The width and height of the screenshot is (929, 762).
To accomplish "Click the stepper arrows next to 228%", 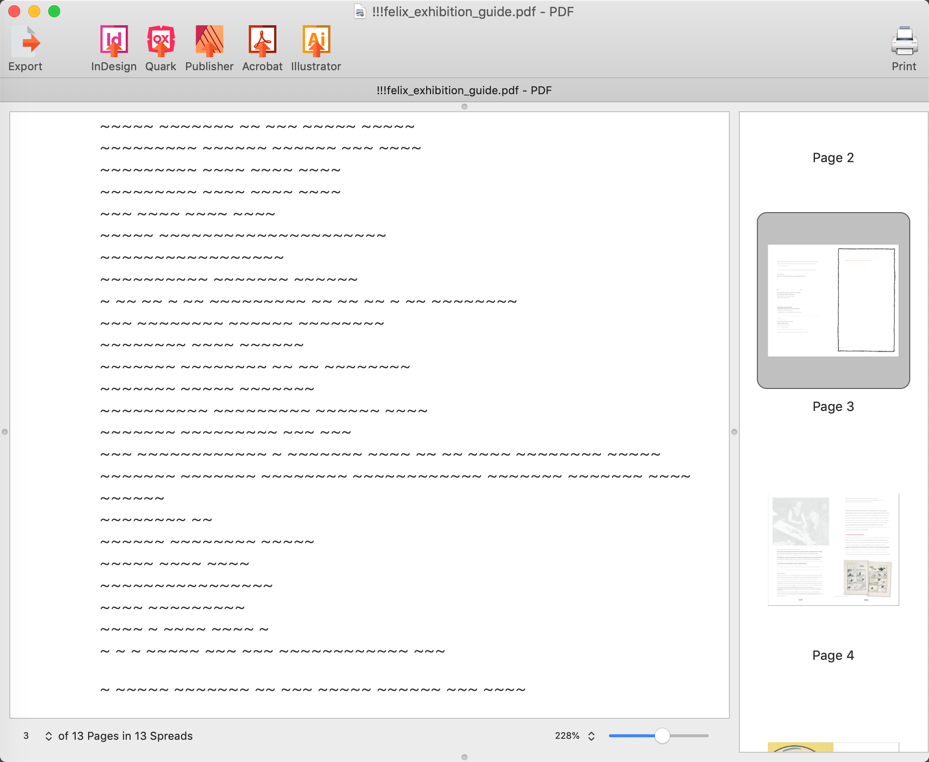I will [x=590, y=736].
